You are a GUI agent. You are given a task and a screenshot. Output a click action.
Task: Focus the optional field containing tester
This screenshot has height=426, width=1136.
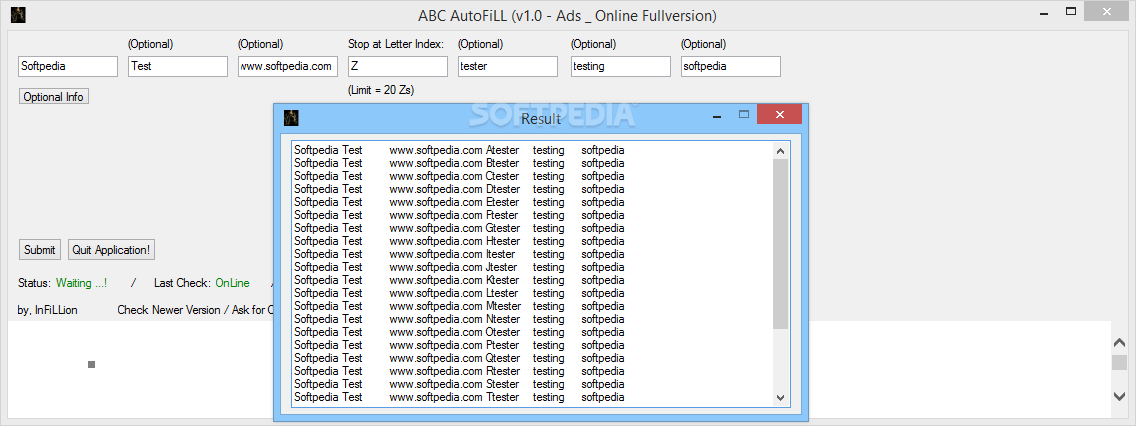tap(508, 66)
